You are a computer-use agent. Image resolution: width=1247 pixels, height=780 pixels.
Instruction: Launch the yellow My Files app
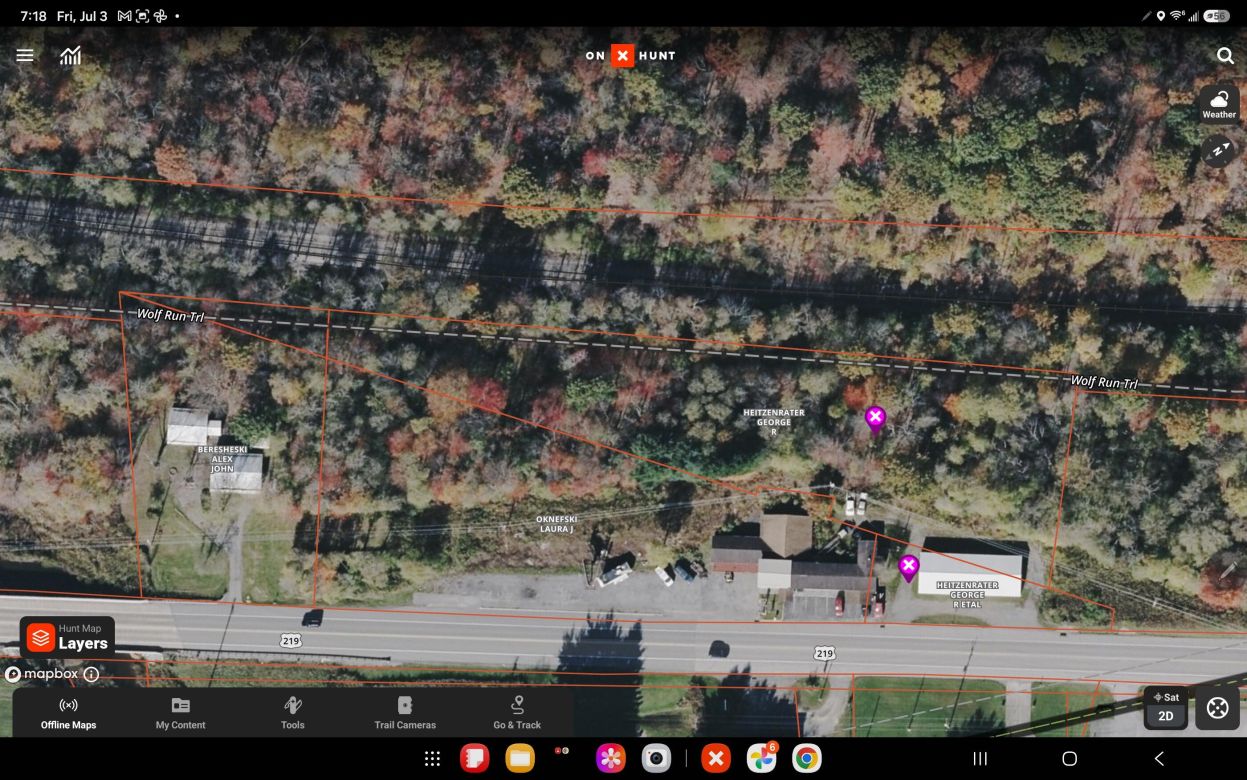[520, 759]
